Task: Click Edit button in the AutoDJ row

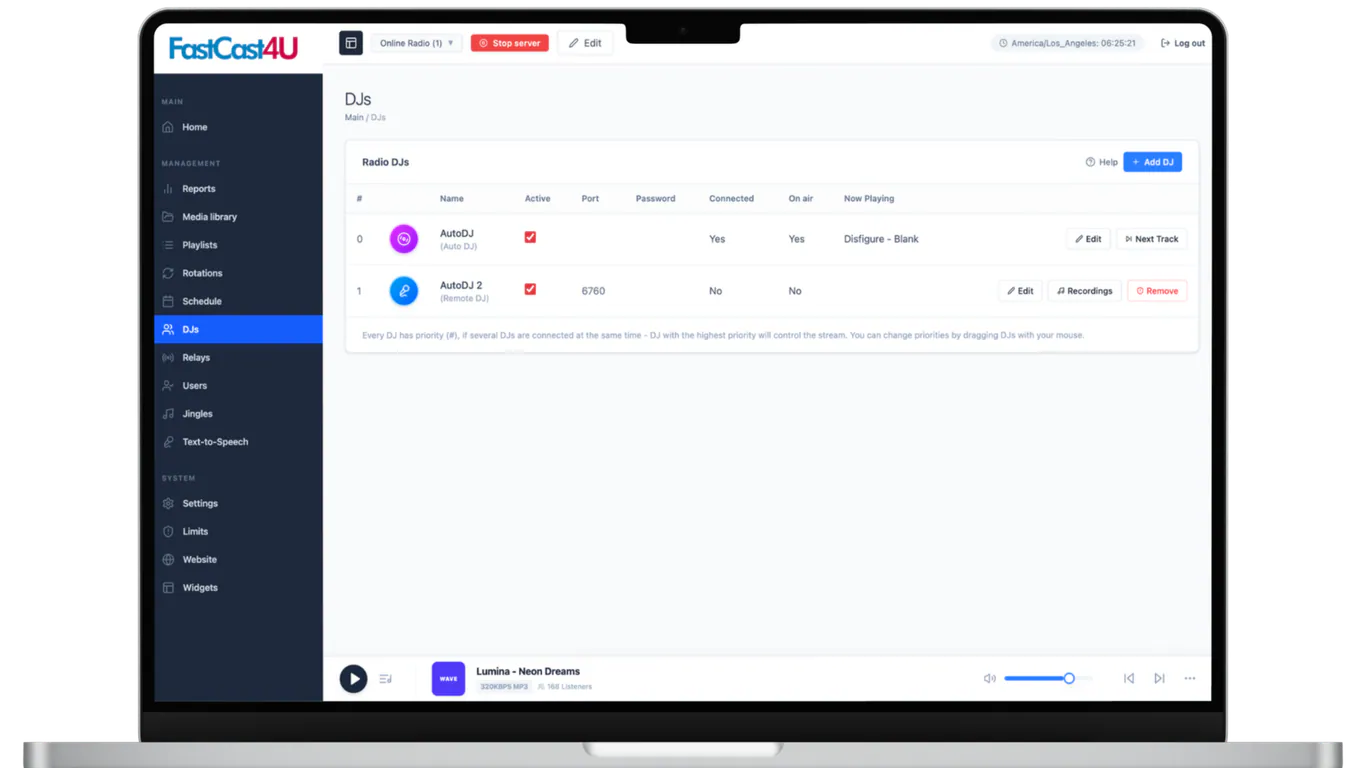Action: [x=1088, y=239]
